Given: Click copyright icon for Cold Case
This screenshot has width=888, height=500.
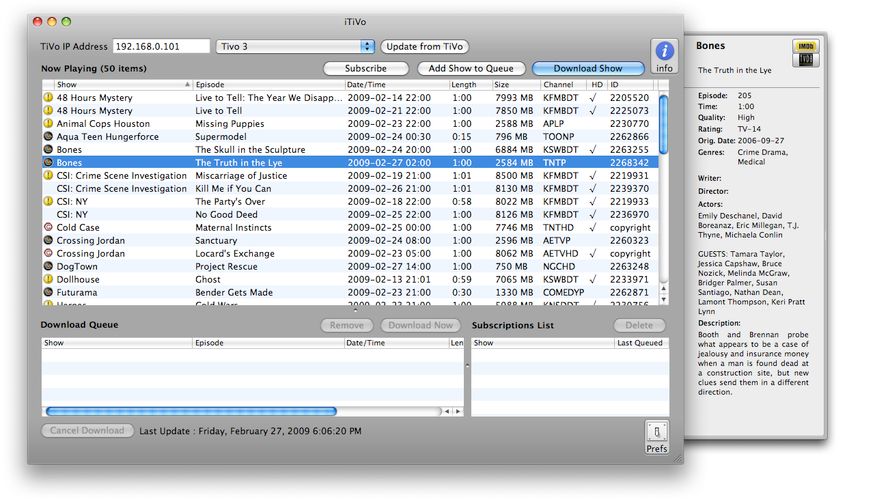Looking at the screenshot, I should tap(48, 227).
